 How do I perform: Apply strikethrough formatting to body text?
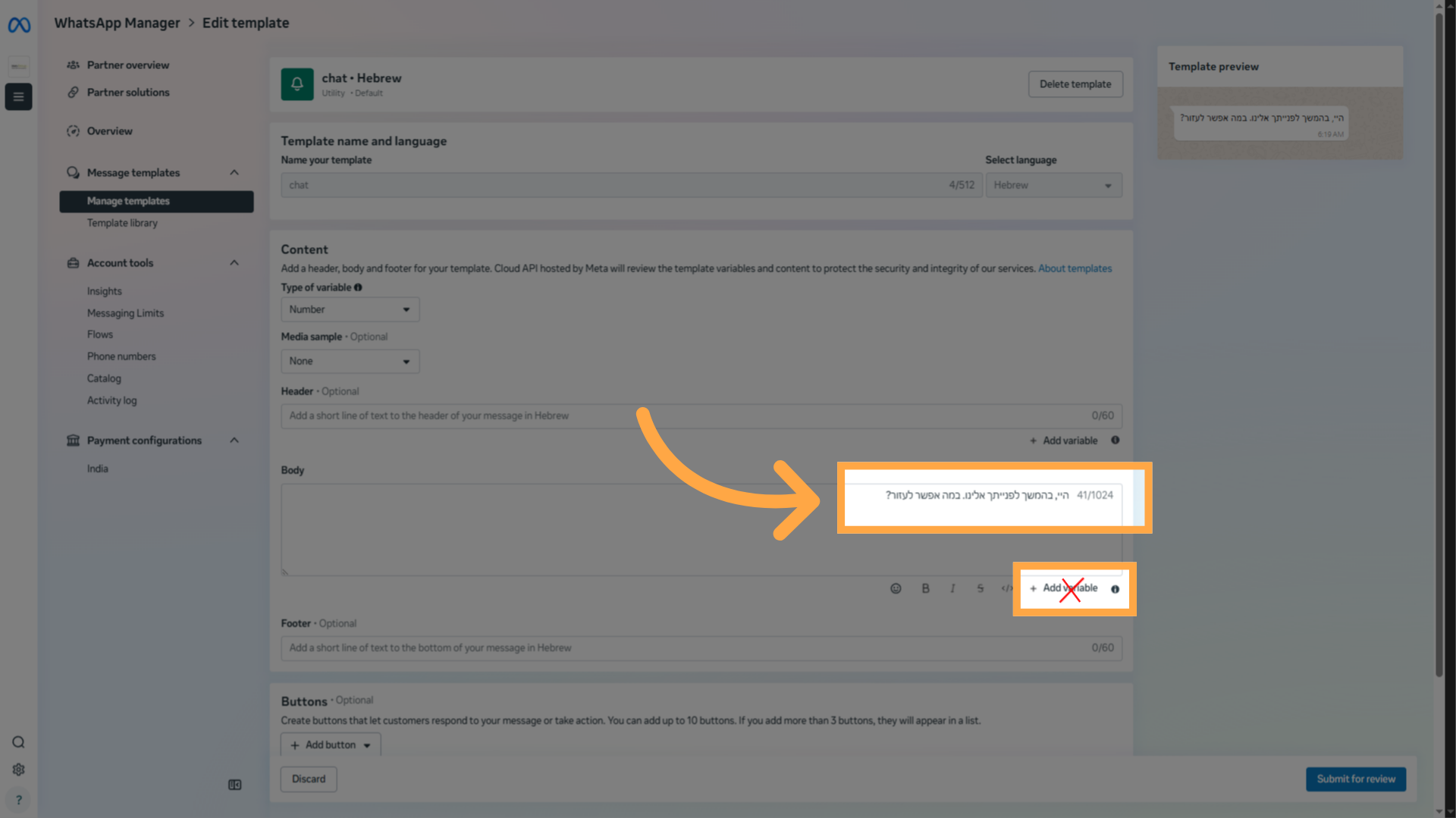980,588
